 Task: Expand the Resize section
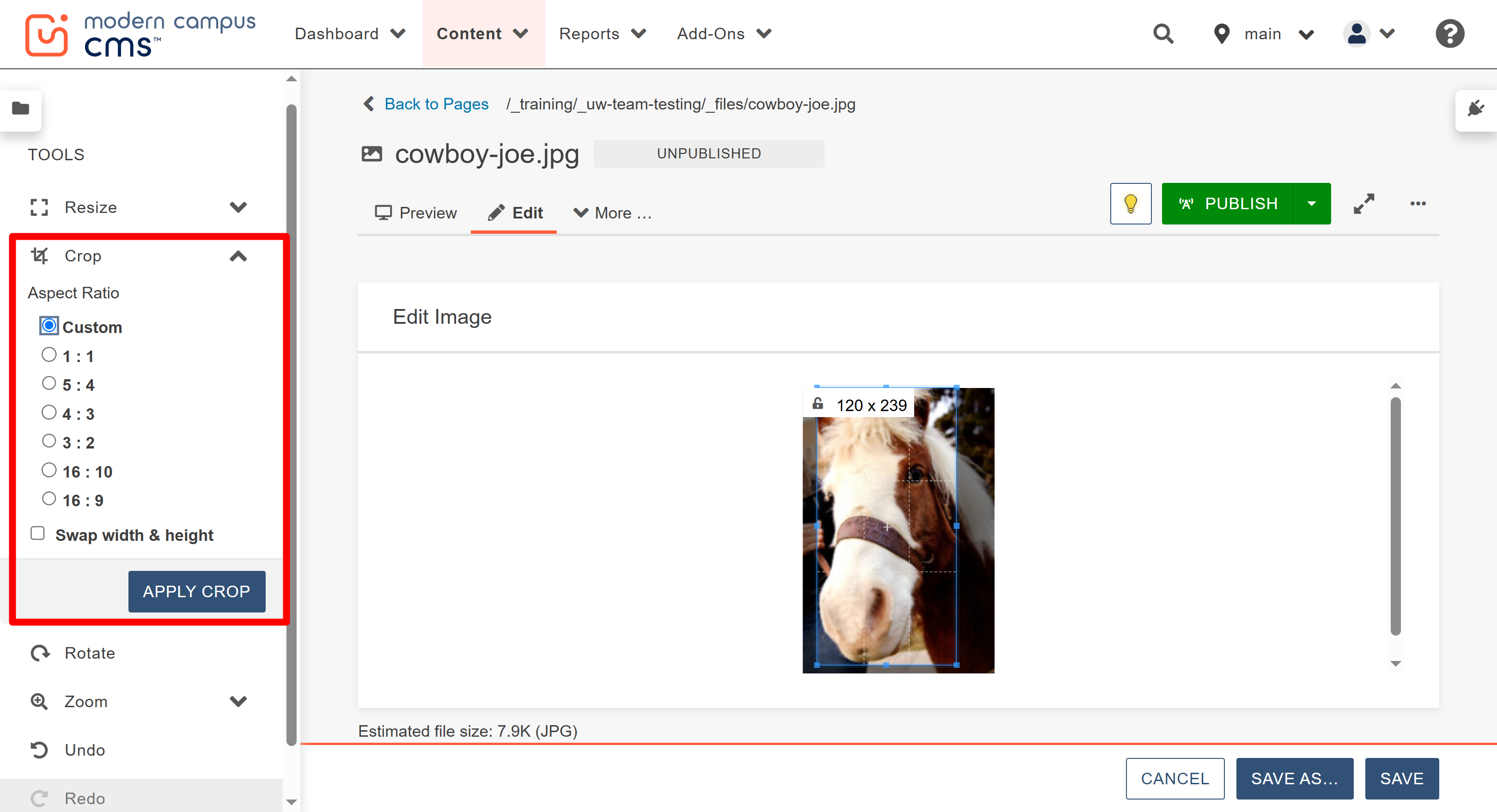click(x=238, y=207)
